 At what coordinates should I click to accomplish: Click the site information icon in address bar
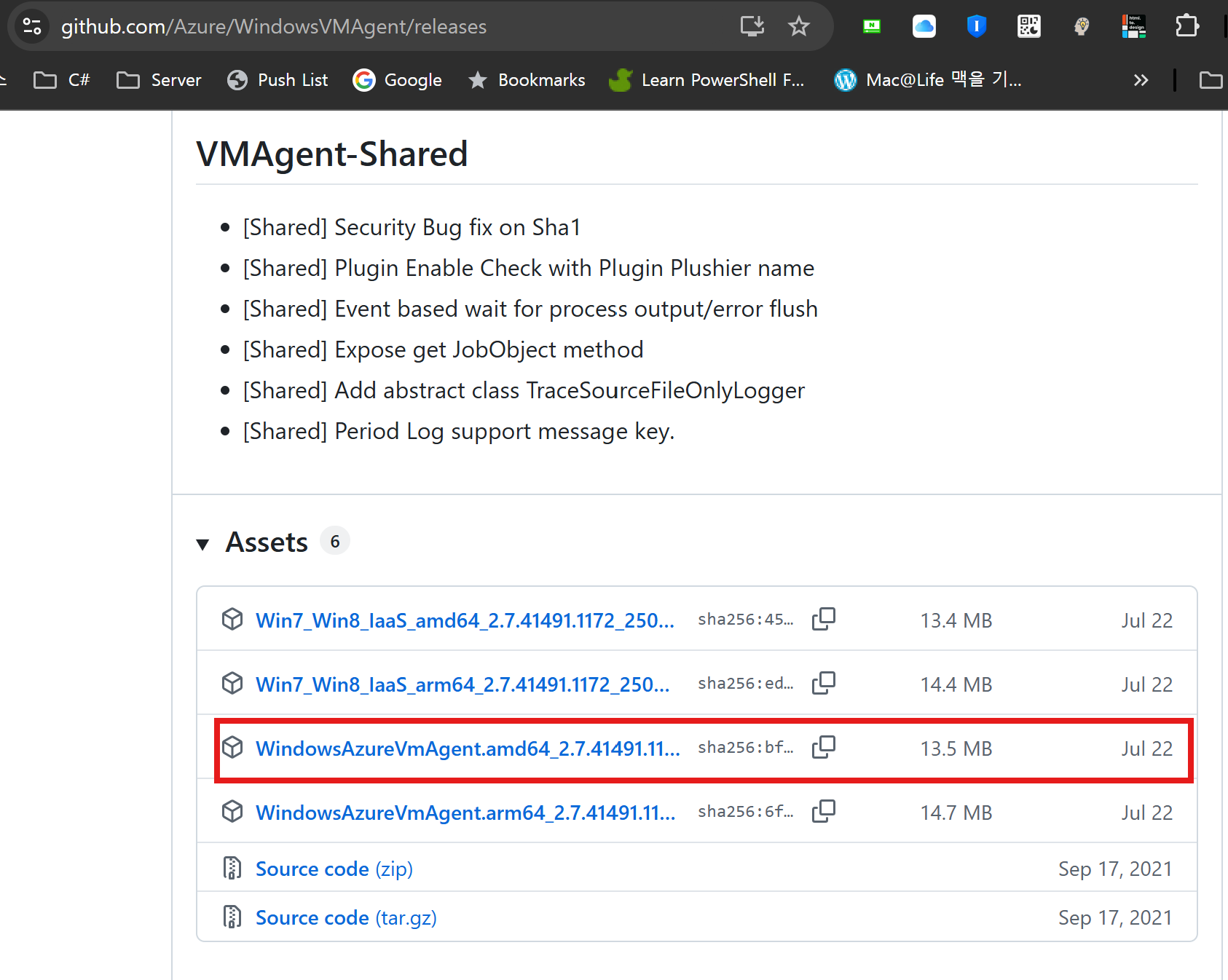(32, 26)
